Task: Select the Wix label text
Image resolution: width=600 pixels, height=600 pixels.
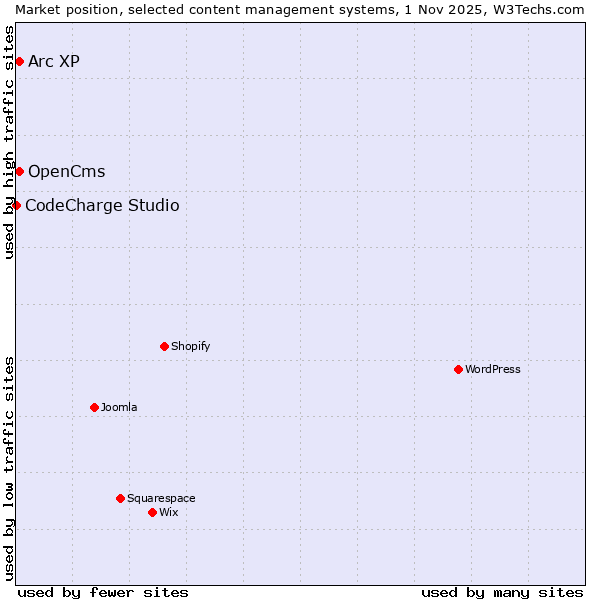Action: 168,512
